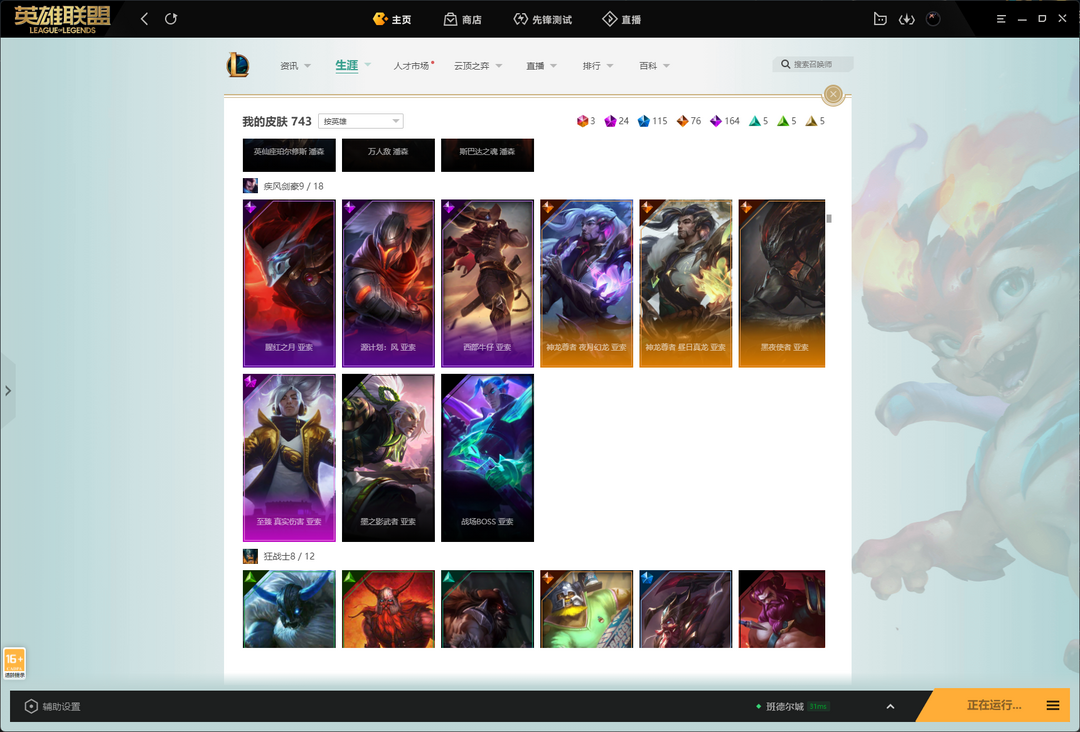Expand the 百科 wiki menu
1080x732 pixels.
tap(654, 66)
